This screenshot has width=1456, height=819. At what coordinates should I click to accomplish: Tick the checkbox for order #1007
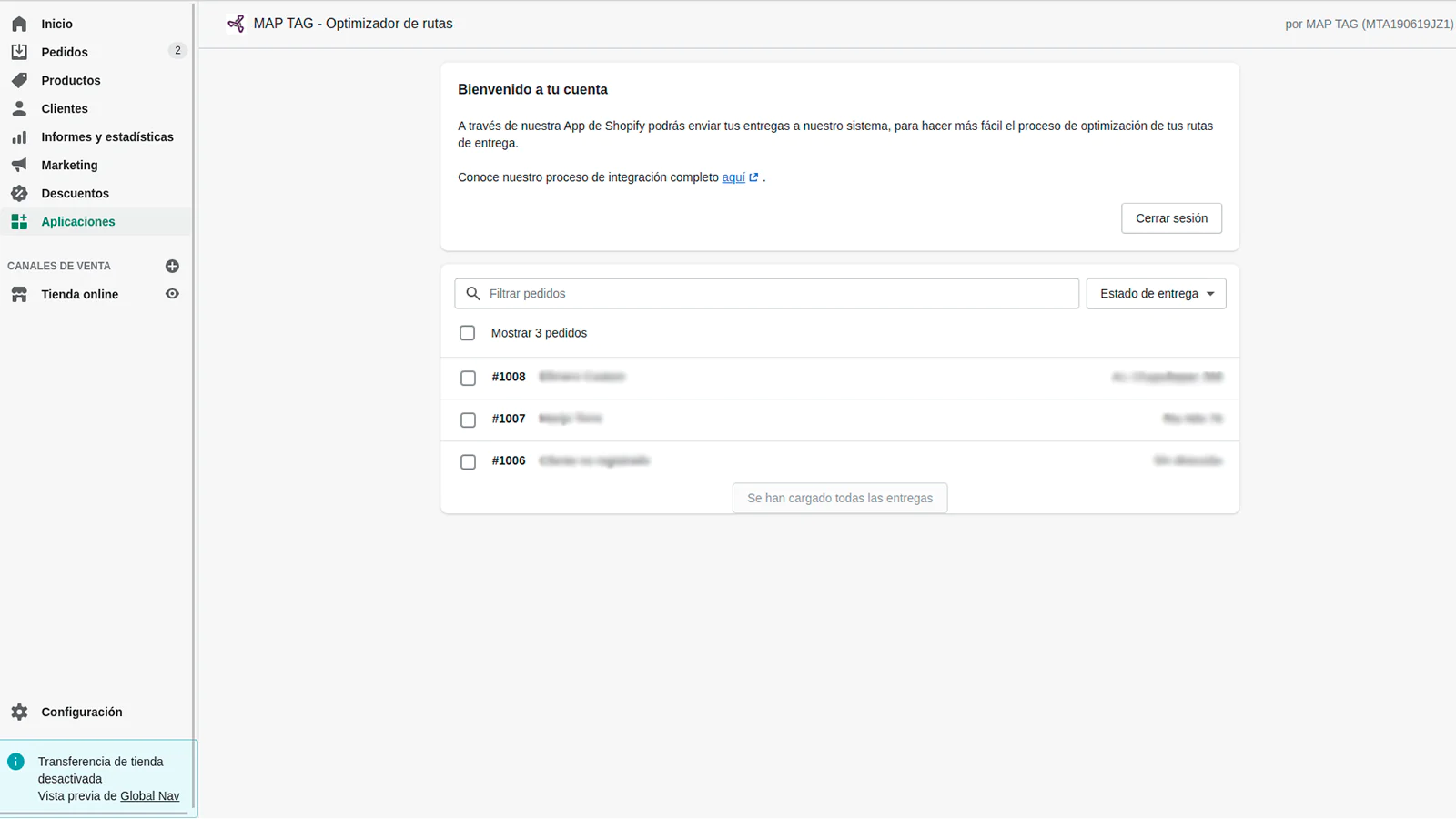point(468,420)
